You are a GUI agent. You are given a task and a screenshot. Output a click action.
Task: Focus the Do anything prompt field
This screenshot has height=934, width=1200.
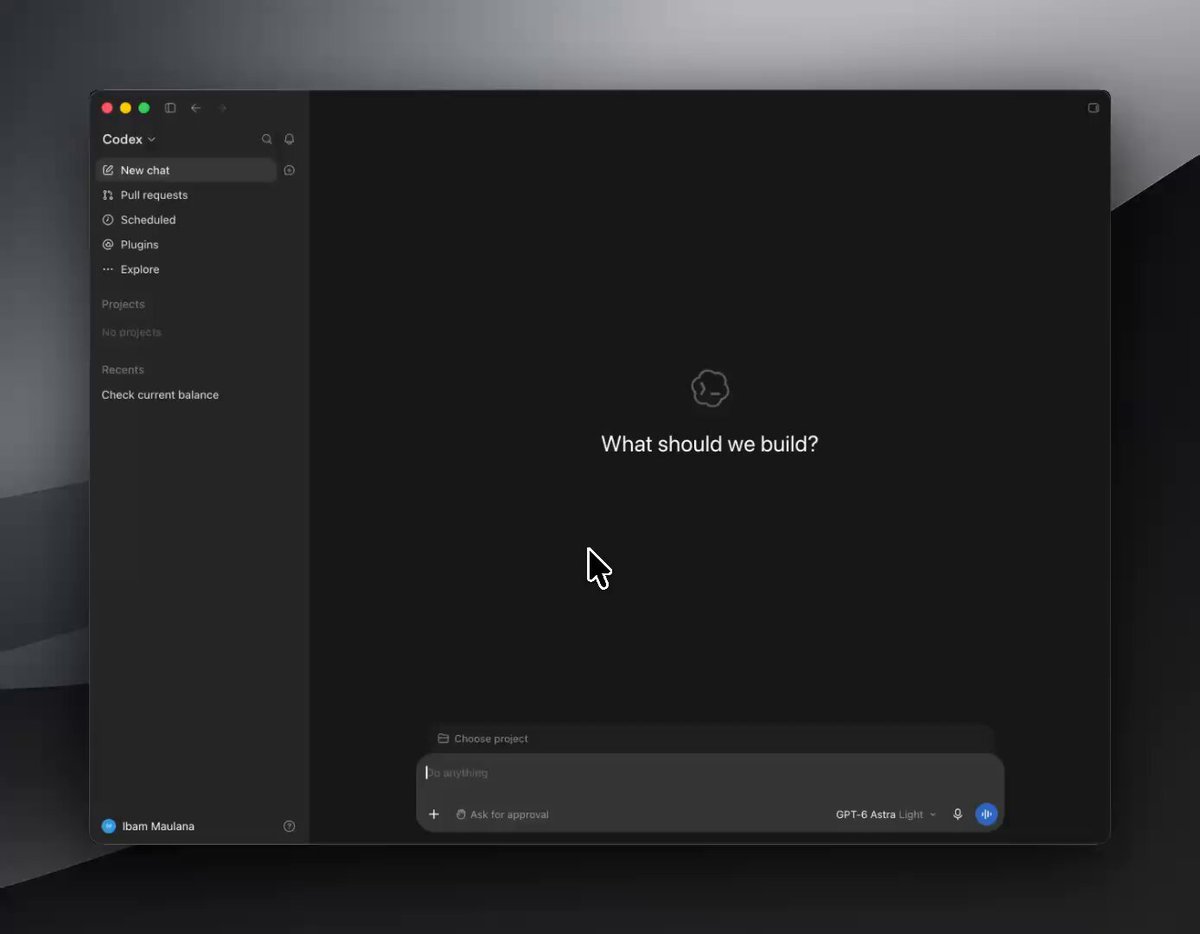(x=710, y=773)
